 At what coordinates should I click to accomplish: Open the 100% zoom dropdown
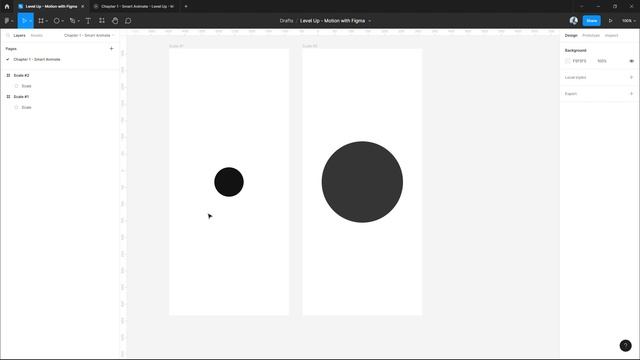[629, 20]
